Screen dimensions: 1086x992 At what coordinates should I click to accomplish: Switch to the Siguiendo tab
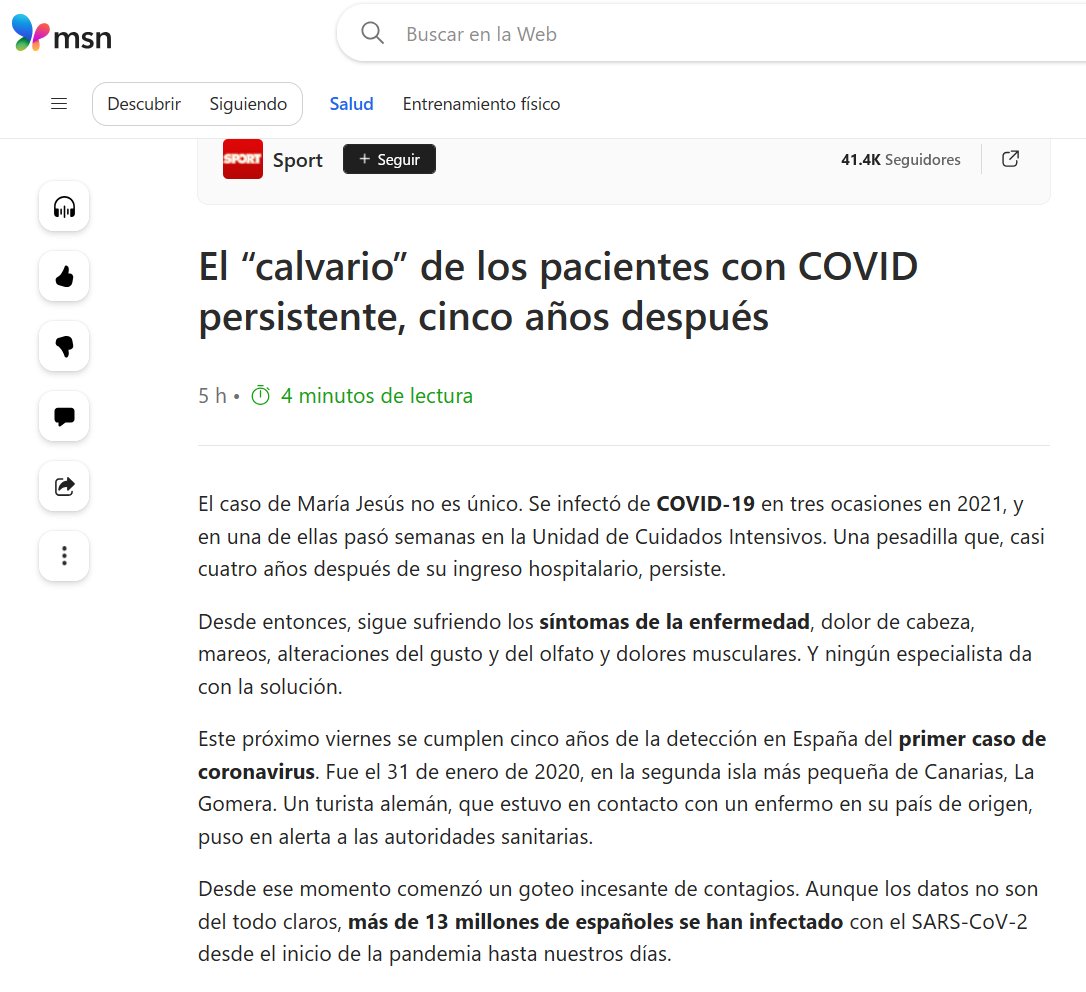click(248, 104)
